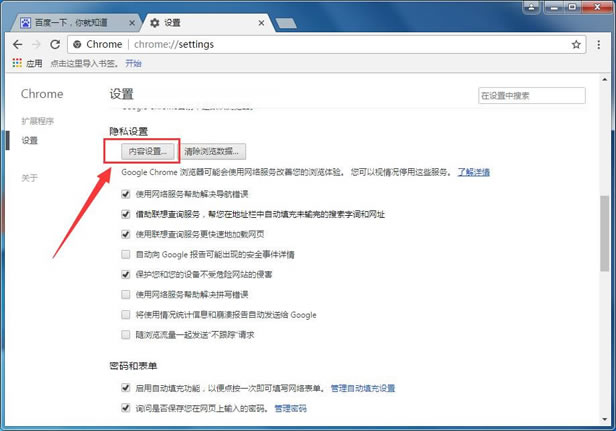Reload the page with the refresh icon
Image resolution: width=616 pixels, height=431 pixels.
(56, 45)
